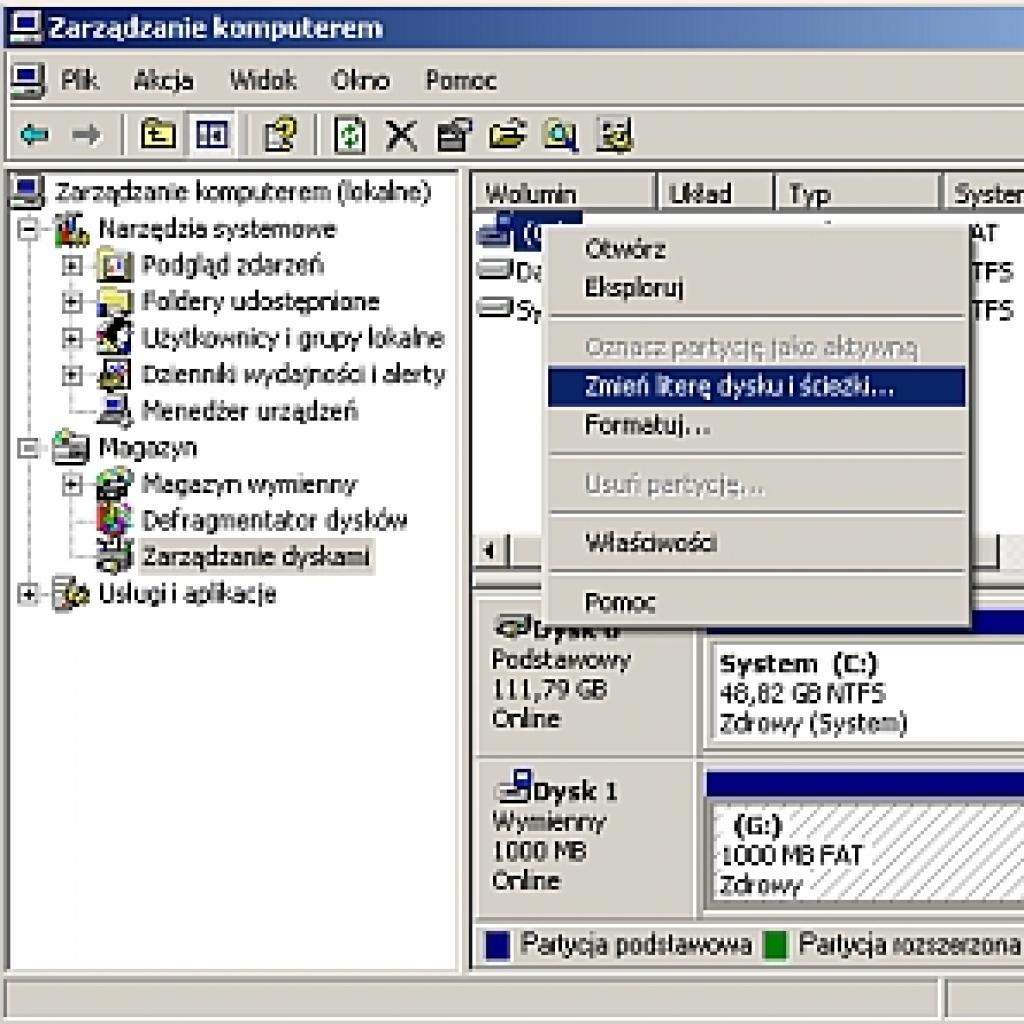Click the Dzienniki wydajności i alerty icon
Screen dimensions: 1024x1024
pyautogui.click(x=115, y=375)
